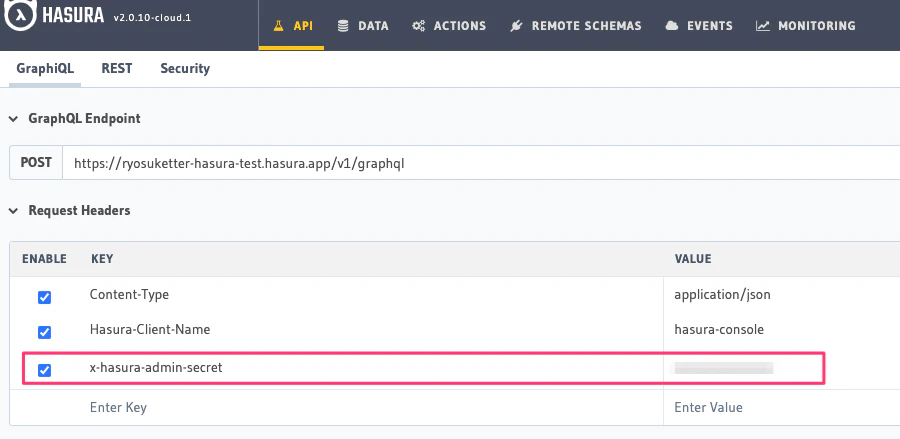Click the database icon beside DATA
The image size is (900, 439).
click(x=343, y=26)
